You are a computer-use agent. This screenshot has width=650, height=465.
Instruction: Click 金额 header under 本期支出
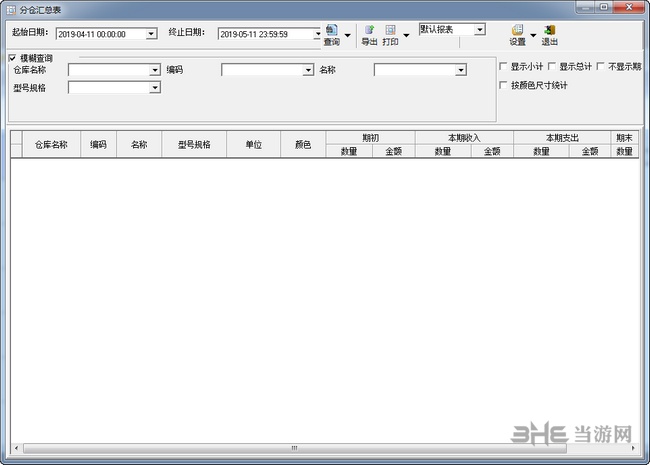pos(590,151)
